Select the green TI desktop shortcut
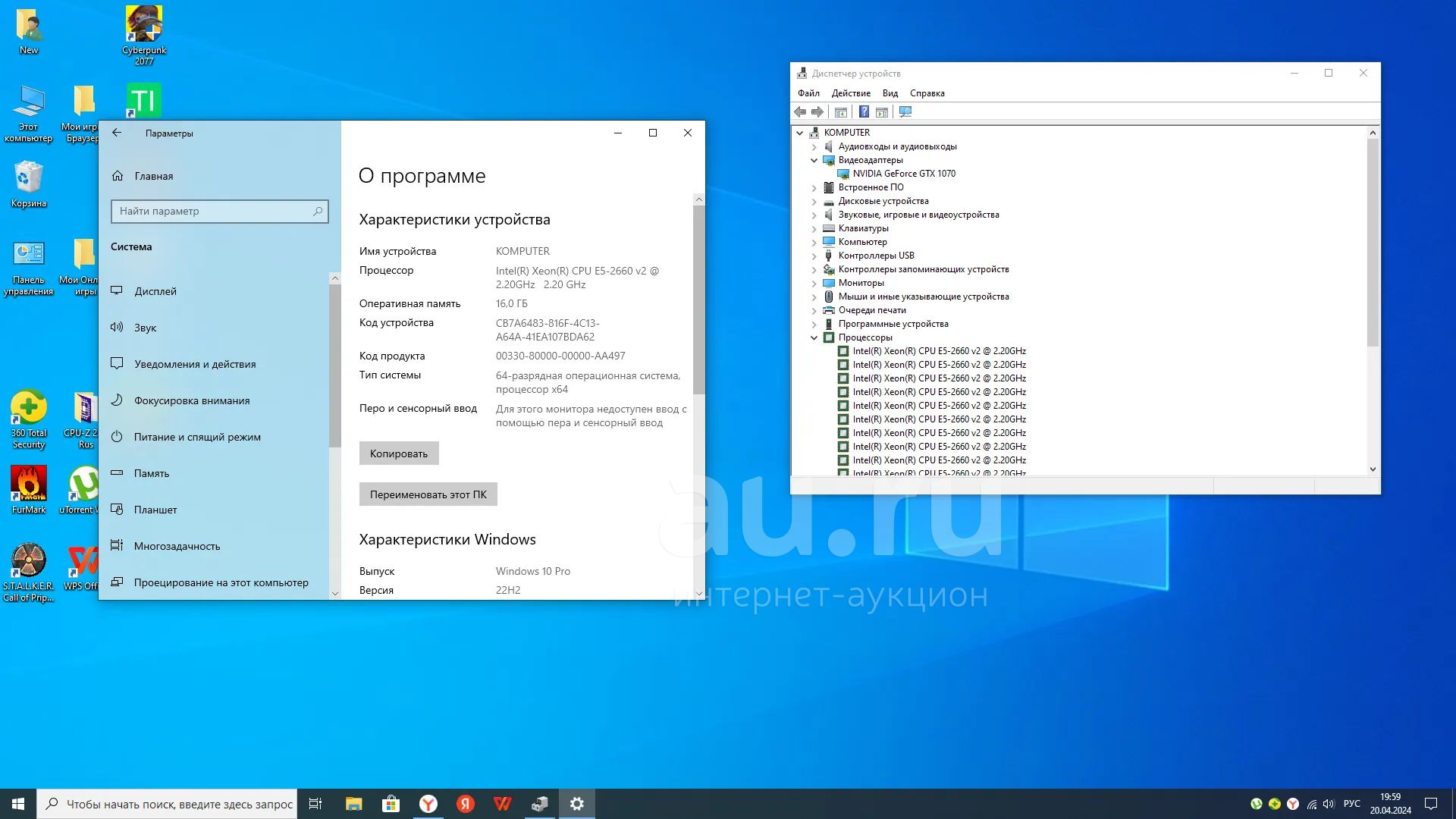This screenshot has height=819, width=1456. tap(144, 100)
